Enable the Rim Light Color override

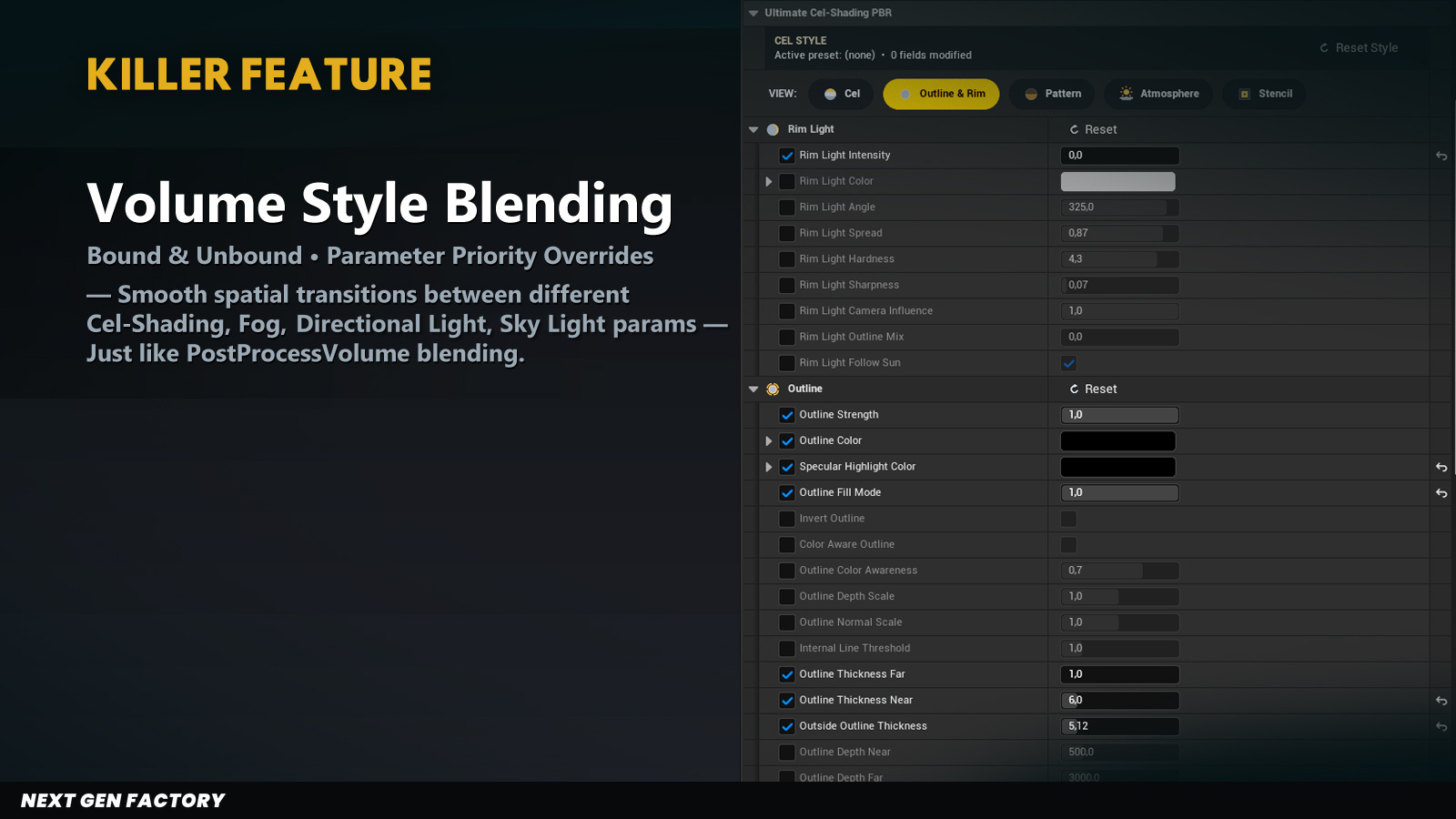tap(787, 181)
